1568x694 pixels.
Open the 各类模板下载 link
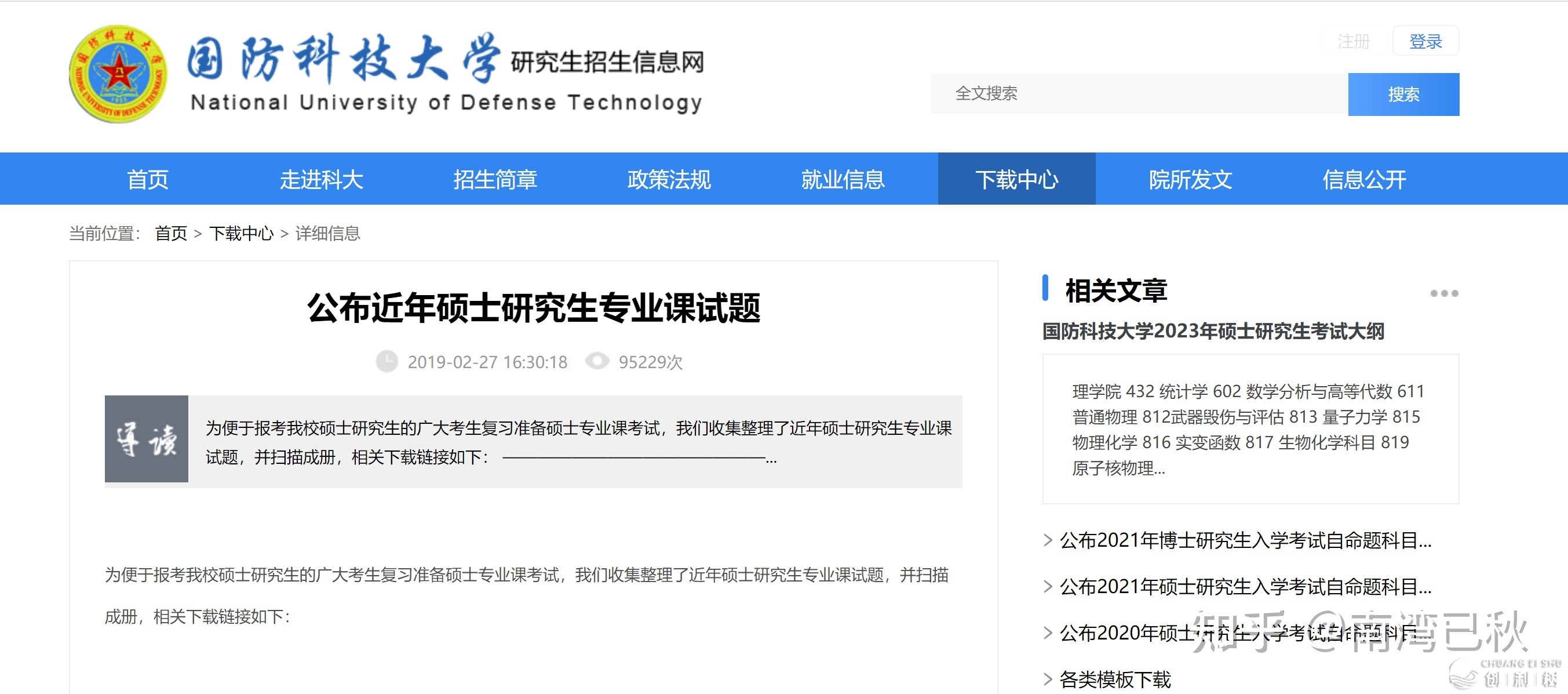point(1115,679)
